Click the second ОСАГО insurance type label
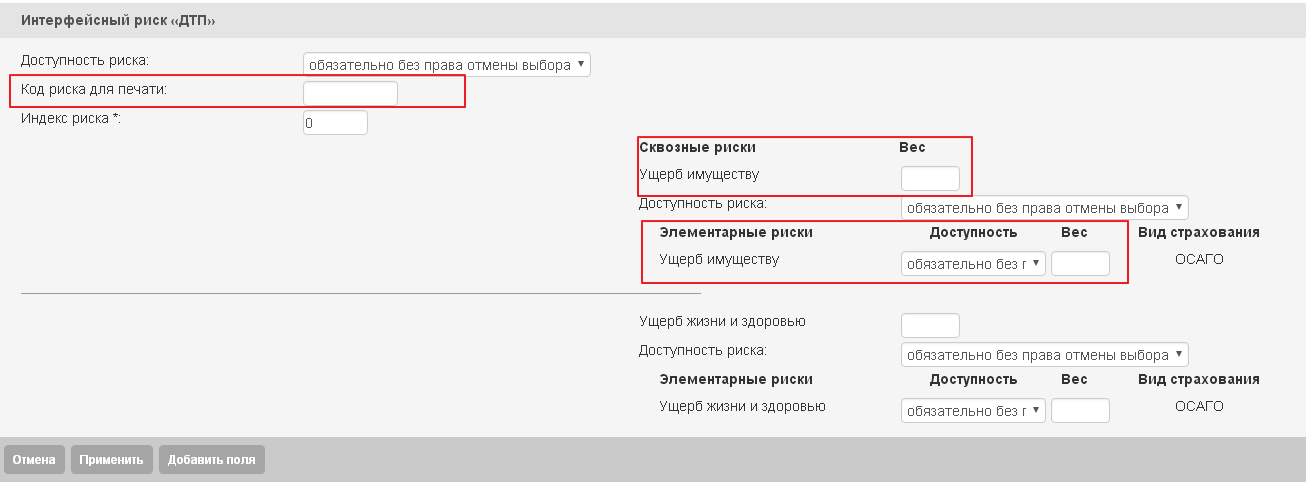 coord(1199,407)
